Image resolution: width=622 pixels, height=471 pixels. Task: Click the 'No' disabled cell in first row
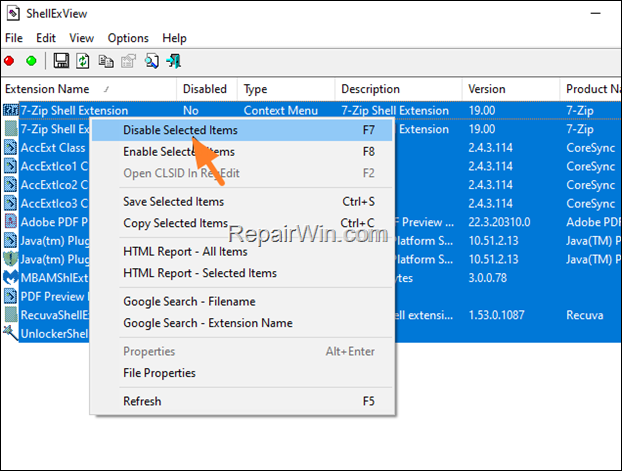point(191,110)
